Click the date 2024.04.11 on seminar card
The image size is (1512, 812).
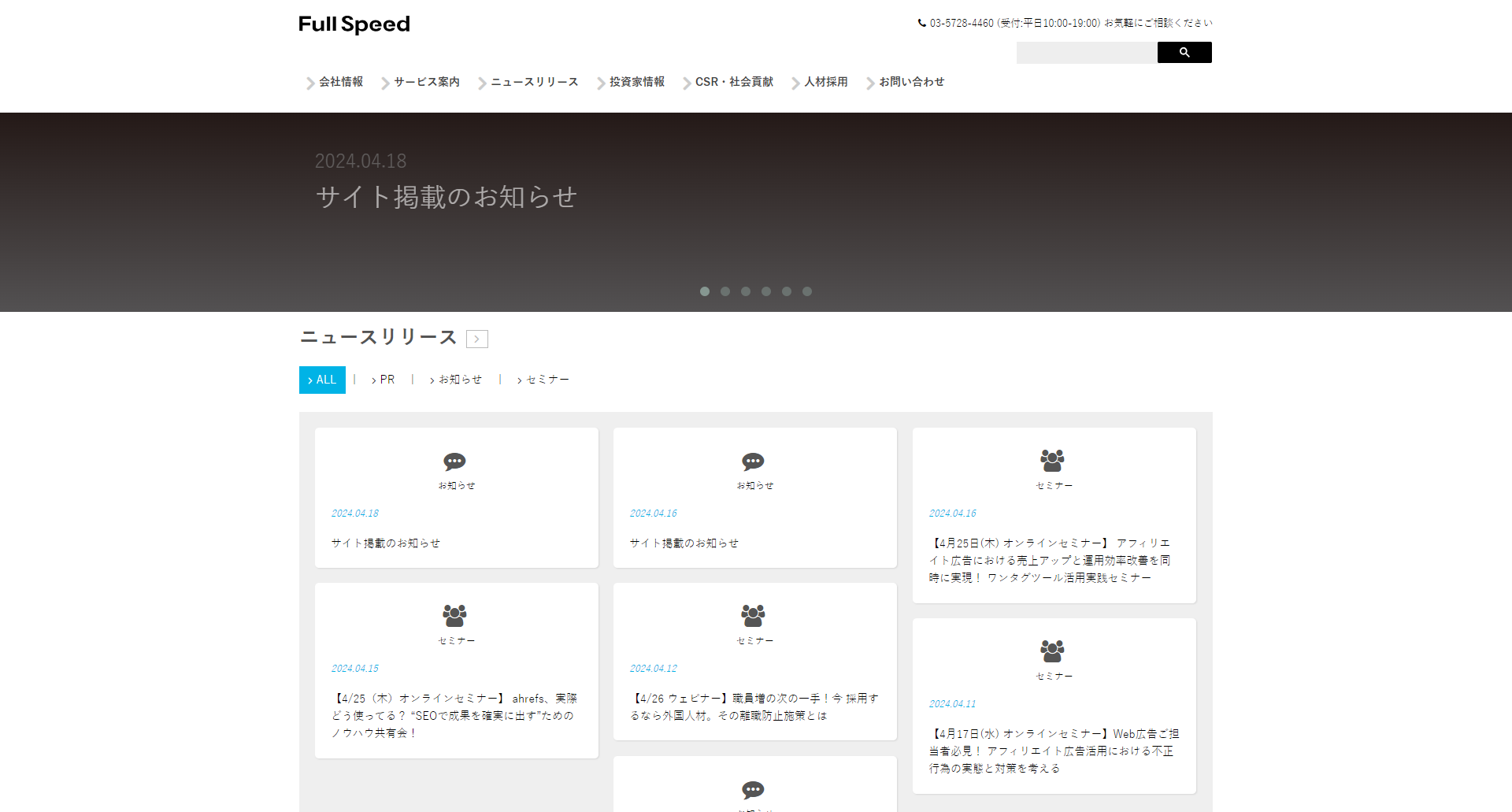pyautogui.click(x=953, y=704)
